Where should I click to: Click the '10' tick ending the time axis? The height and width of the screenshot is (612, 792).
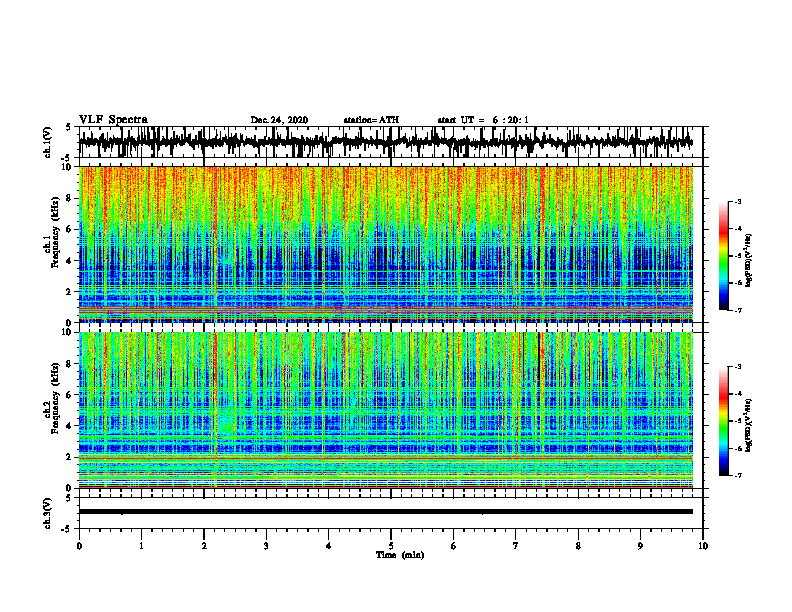[703, 546]
